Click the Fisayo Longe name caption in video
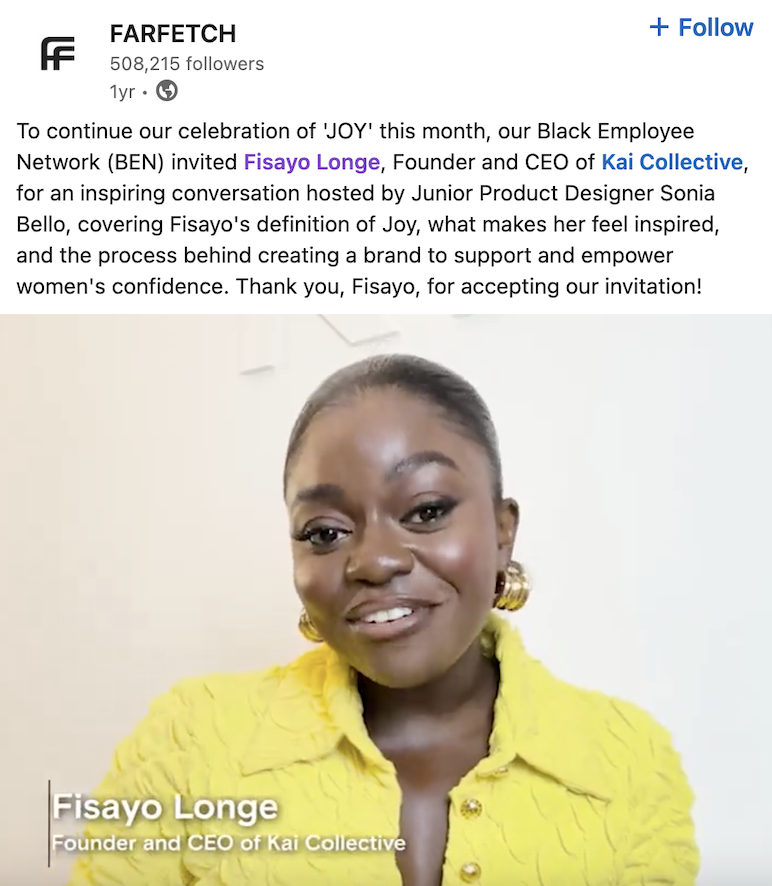The height and width of the screenshot is (886, 772). [x=165, y=807]
